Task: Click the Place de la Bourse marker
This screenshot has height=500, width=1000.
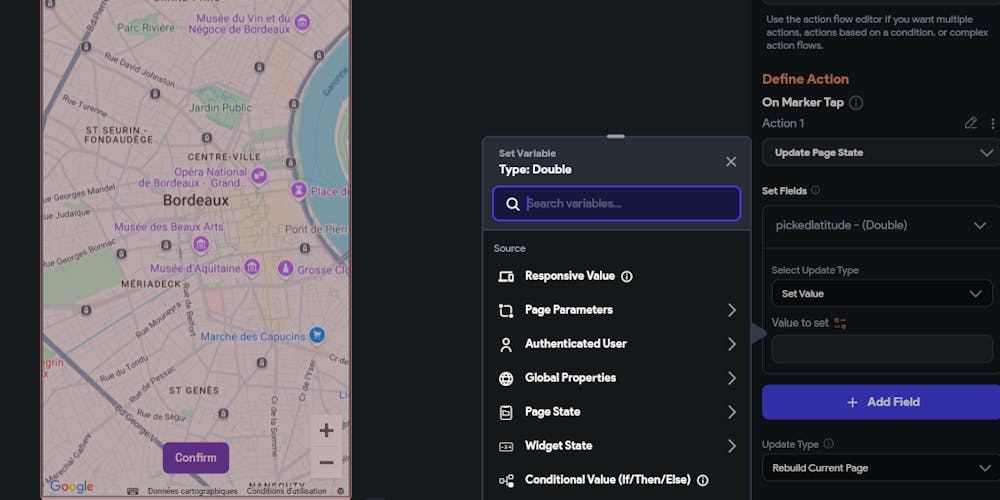Action: click(x=298, y=190)
